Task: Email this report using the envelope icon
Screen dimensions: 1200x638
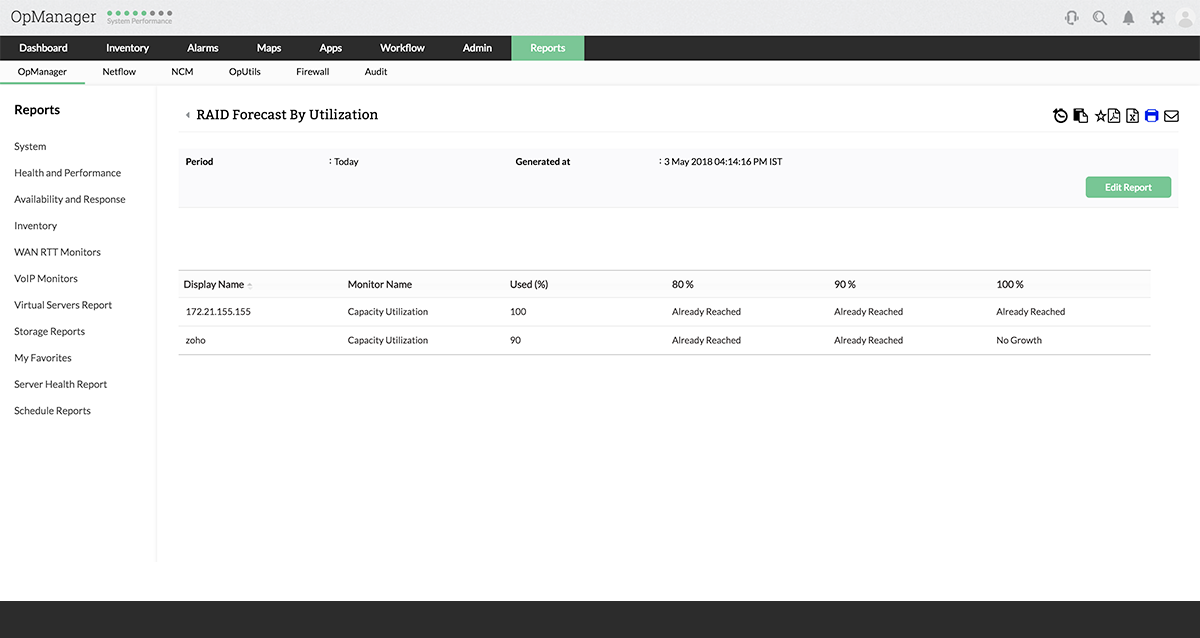Action: 1171,115
